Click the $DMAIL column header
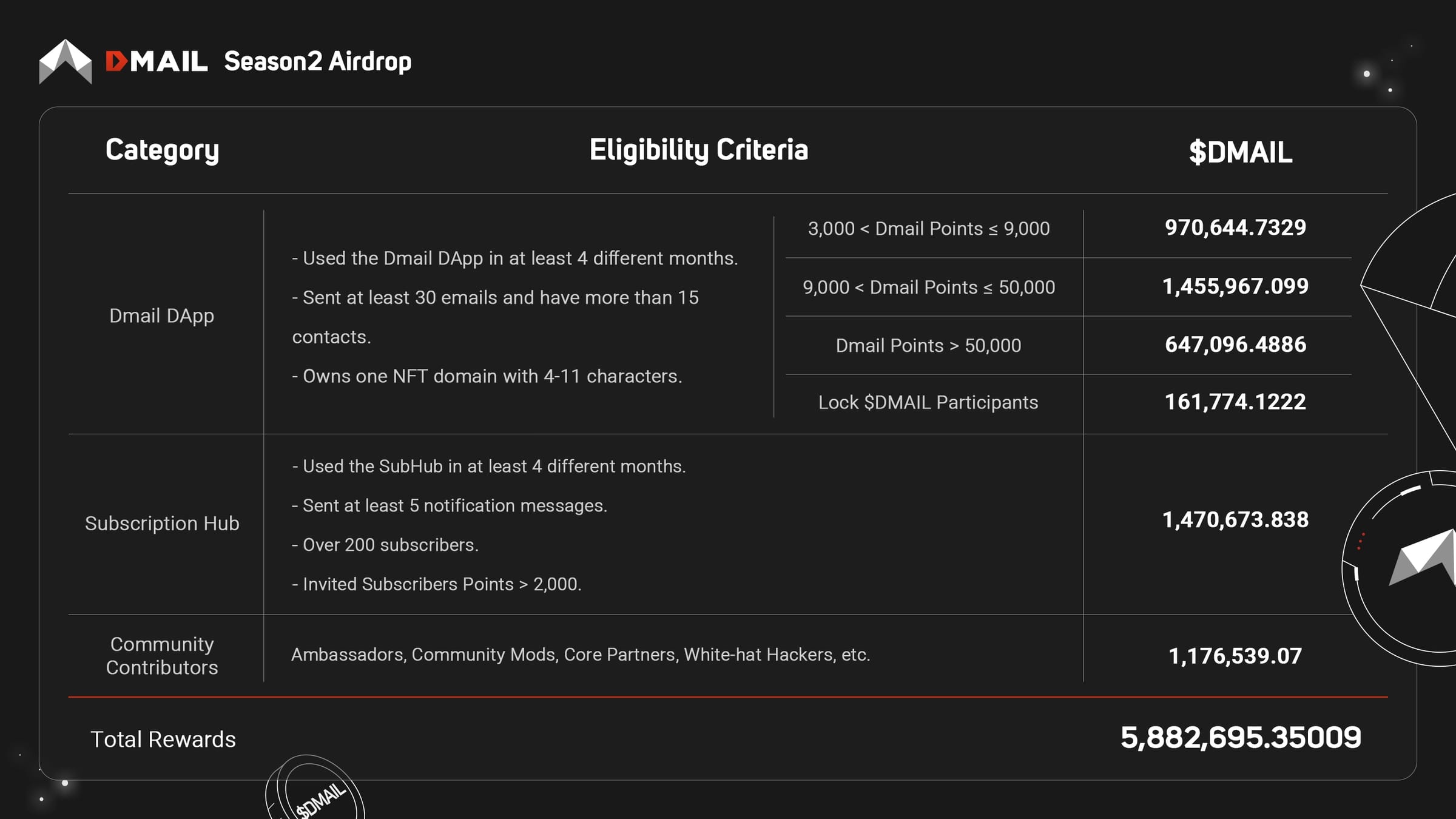The image size is (1456, 819). (1241, 152)
